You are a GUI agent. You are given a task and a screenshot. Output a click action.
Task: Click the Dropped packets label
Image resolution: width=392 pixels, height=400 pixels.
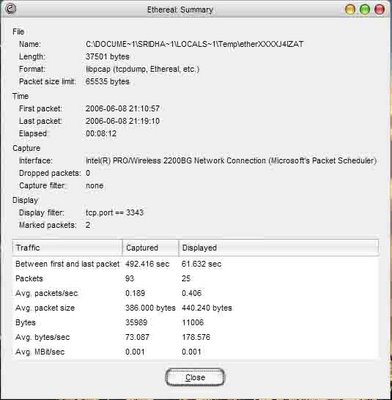click(50, 173)
